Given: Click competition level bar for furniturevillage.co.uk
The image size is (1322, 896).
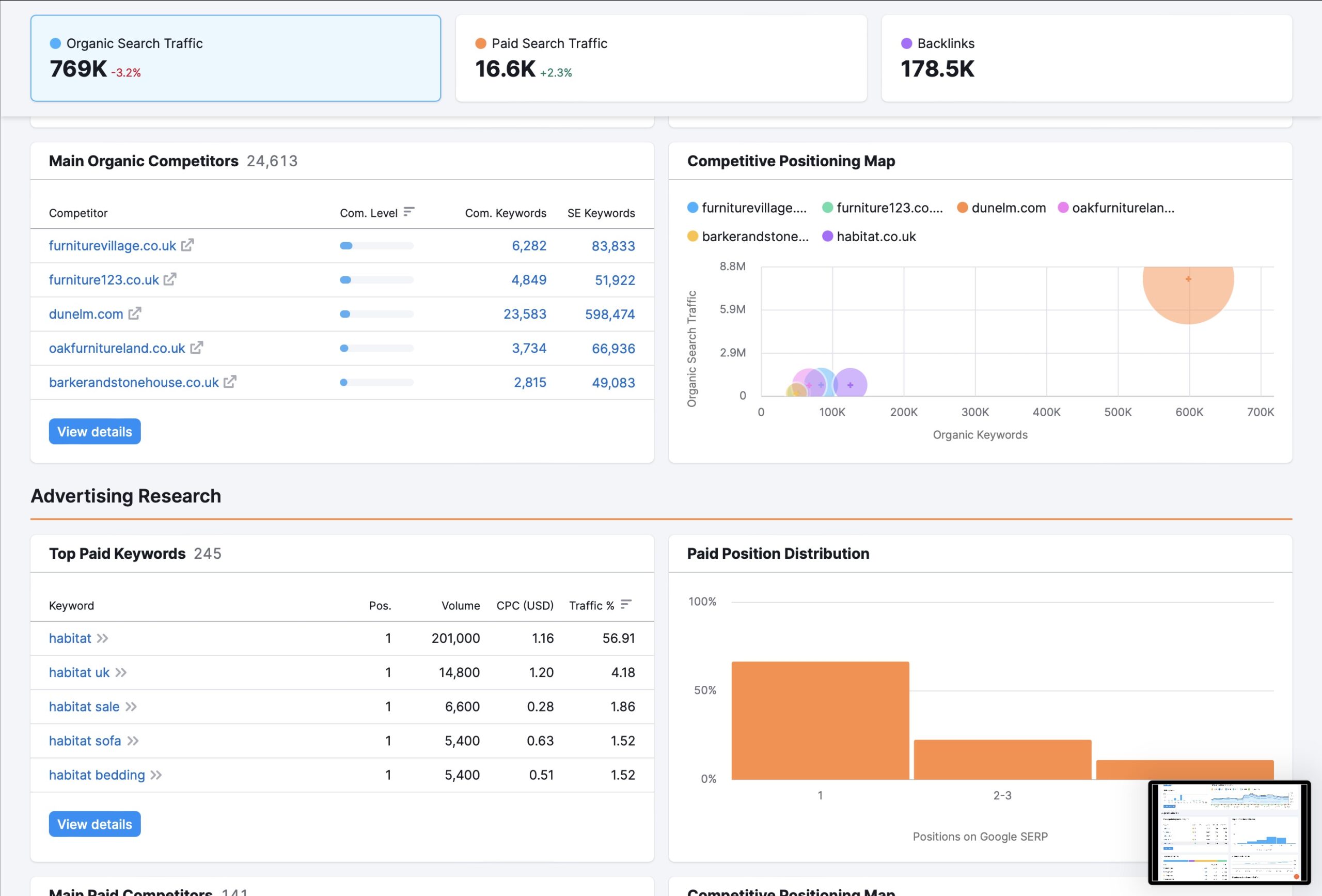Looking at the screenshot, I should pos(376,246).
